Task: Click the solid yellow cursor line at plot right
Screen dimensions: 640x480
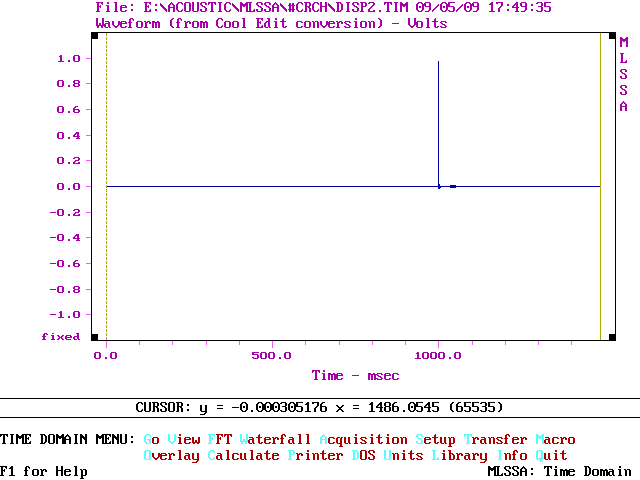Action: [600, 187]
